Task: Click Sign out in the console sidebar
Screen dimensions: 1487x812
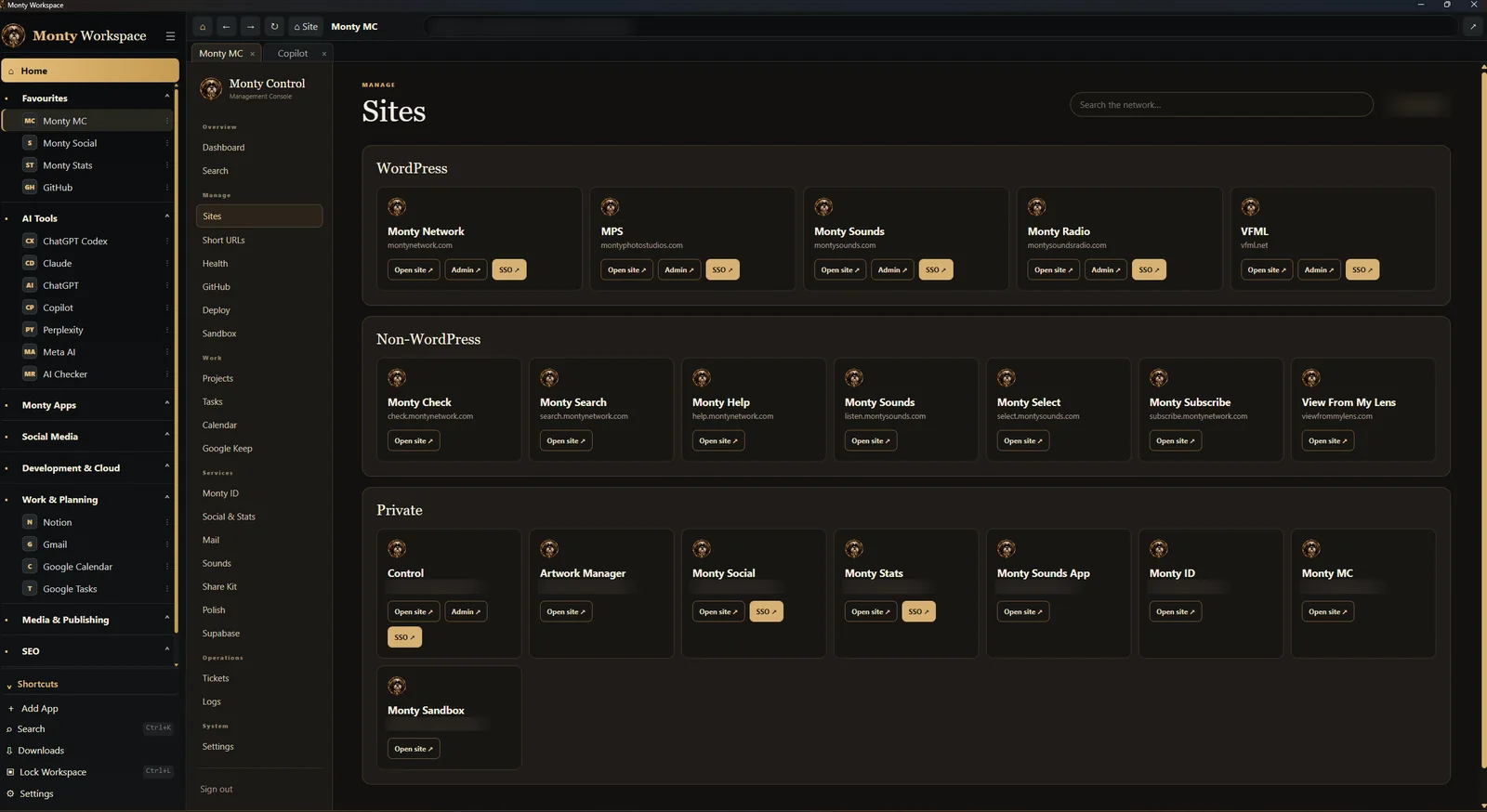Action: click(x=217, y=790)
